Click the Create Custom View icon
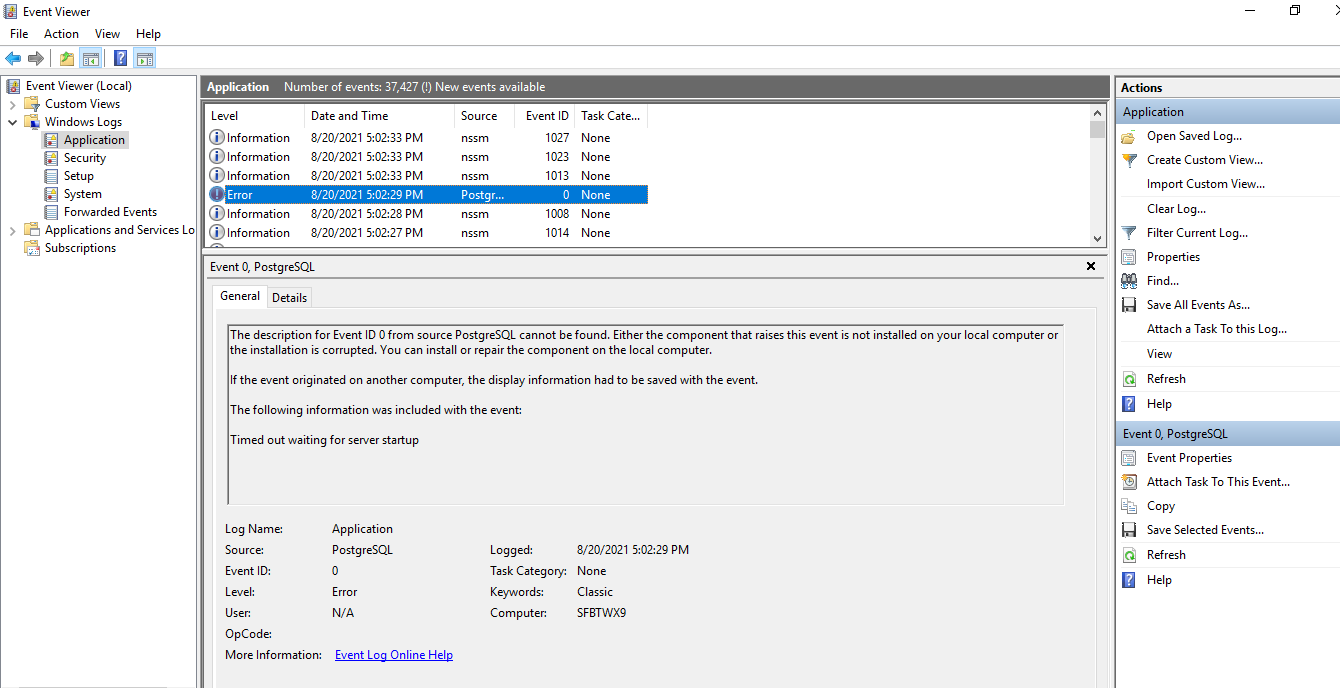1340x688 pixels. tap(1129, 160)
